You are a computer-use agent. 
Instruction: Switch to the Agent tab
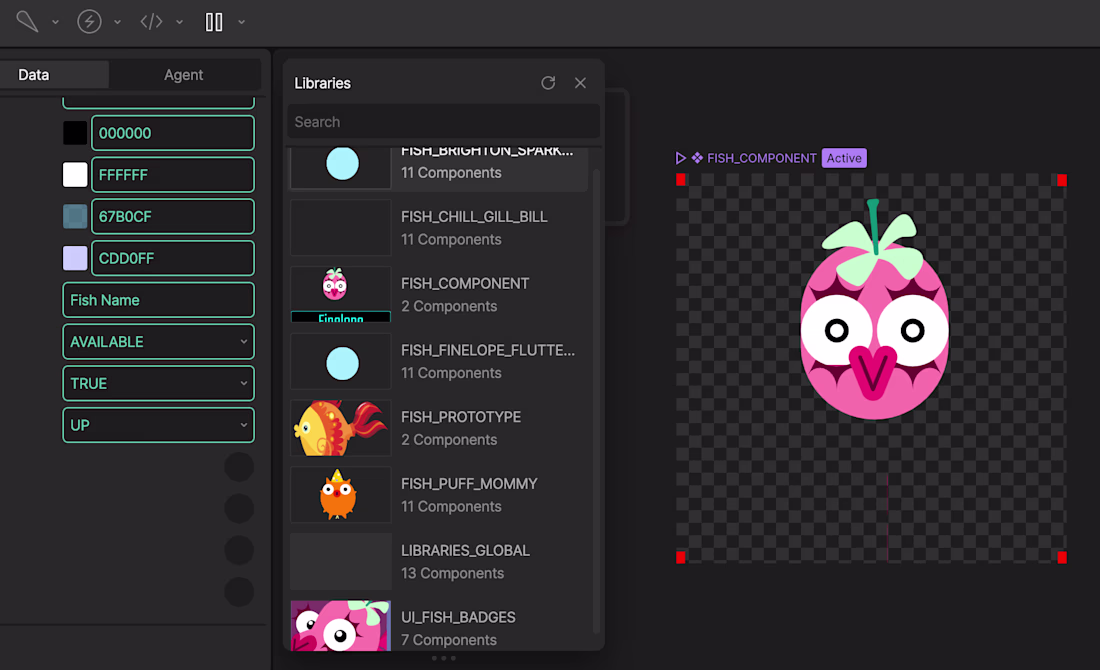coord(184,74)
